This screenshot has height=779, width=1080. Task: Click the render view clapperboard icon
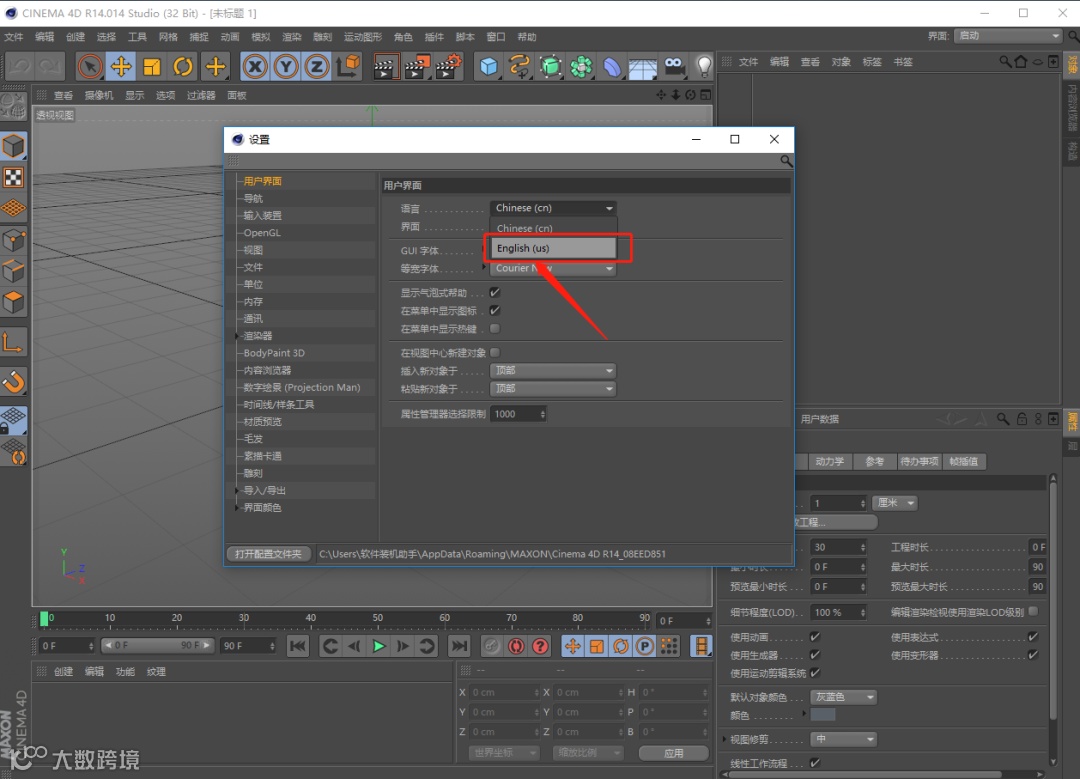click(386, 67)
